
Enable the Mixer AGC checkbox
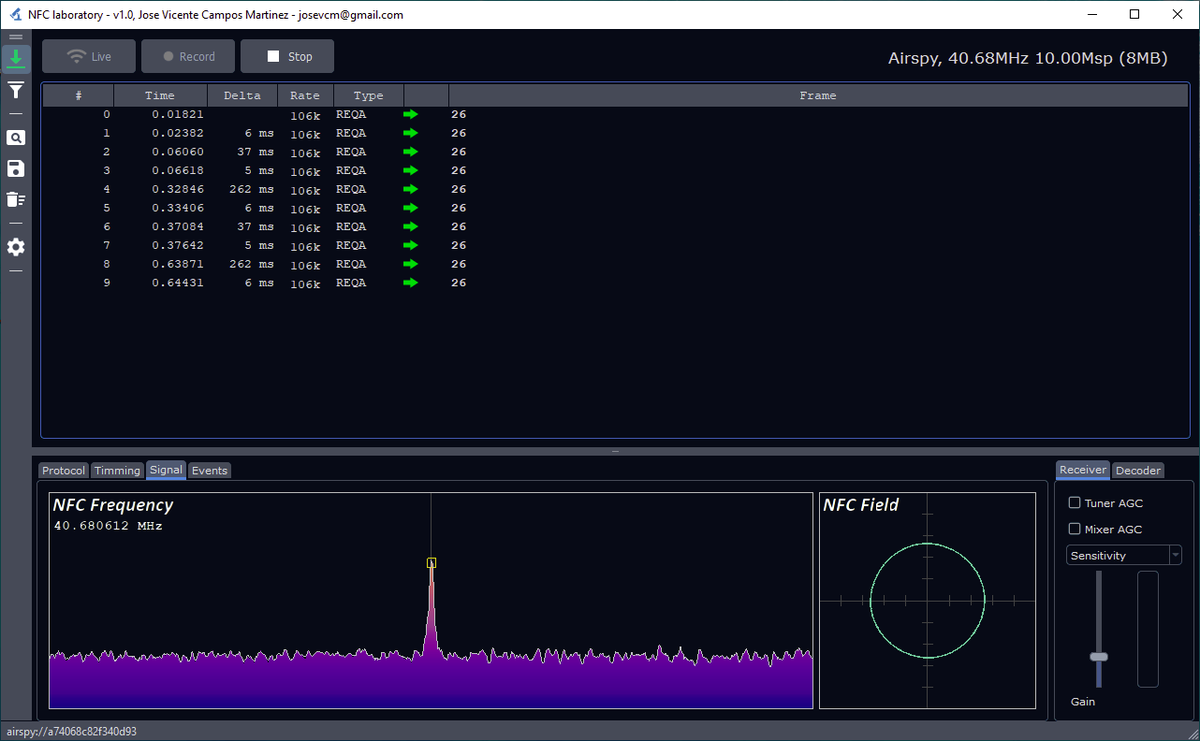1075,529
